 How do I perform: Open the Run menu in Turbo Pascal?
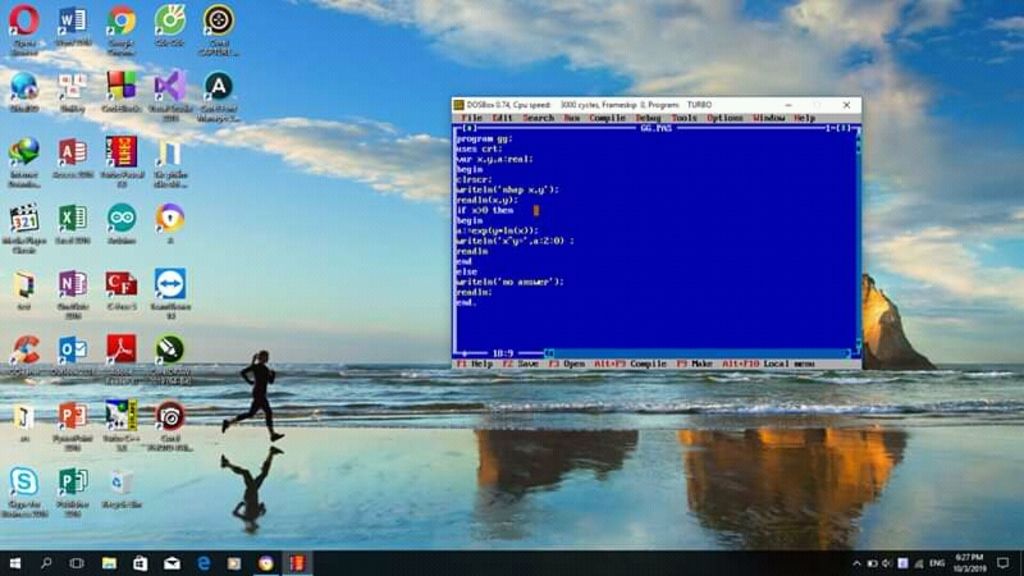571,118
